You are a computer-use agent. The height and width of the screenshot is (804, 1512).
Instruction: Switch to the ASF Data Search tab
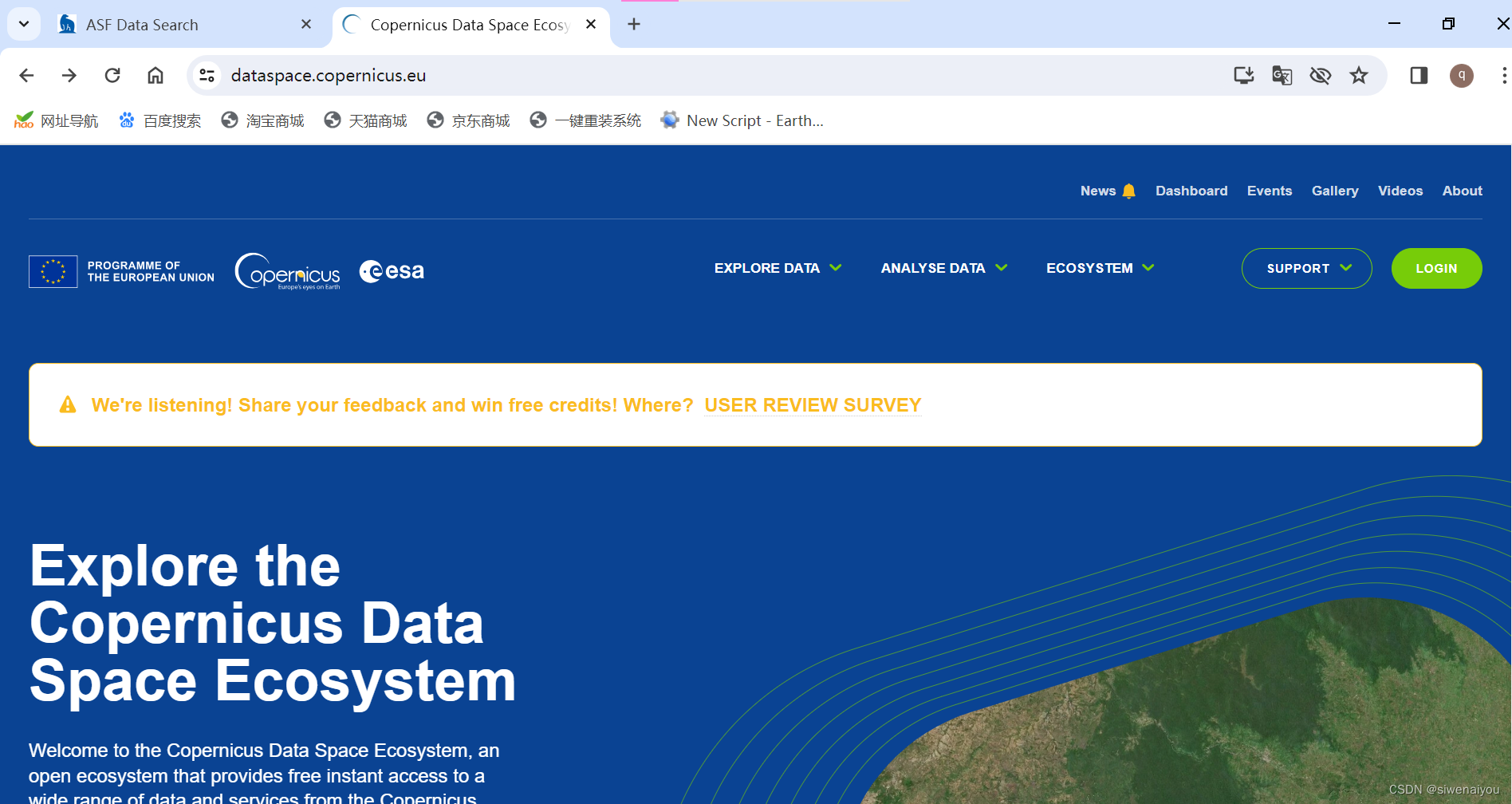click(185, 25)
